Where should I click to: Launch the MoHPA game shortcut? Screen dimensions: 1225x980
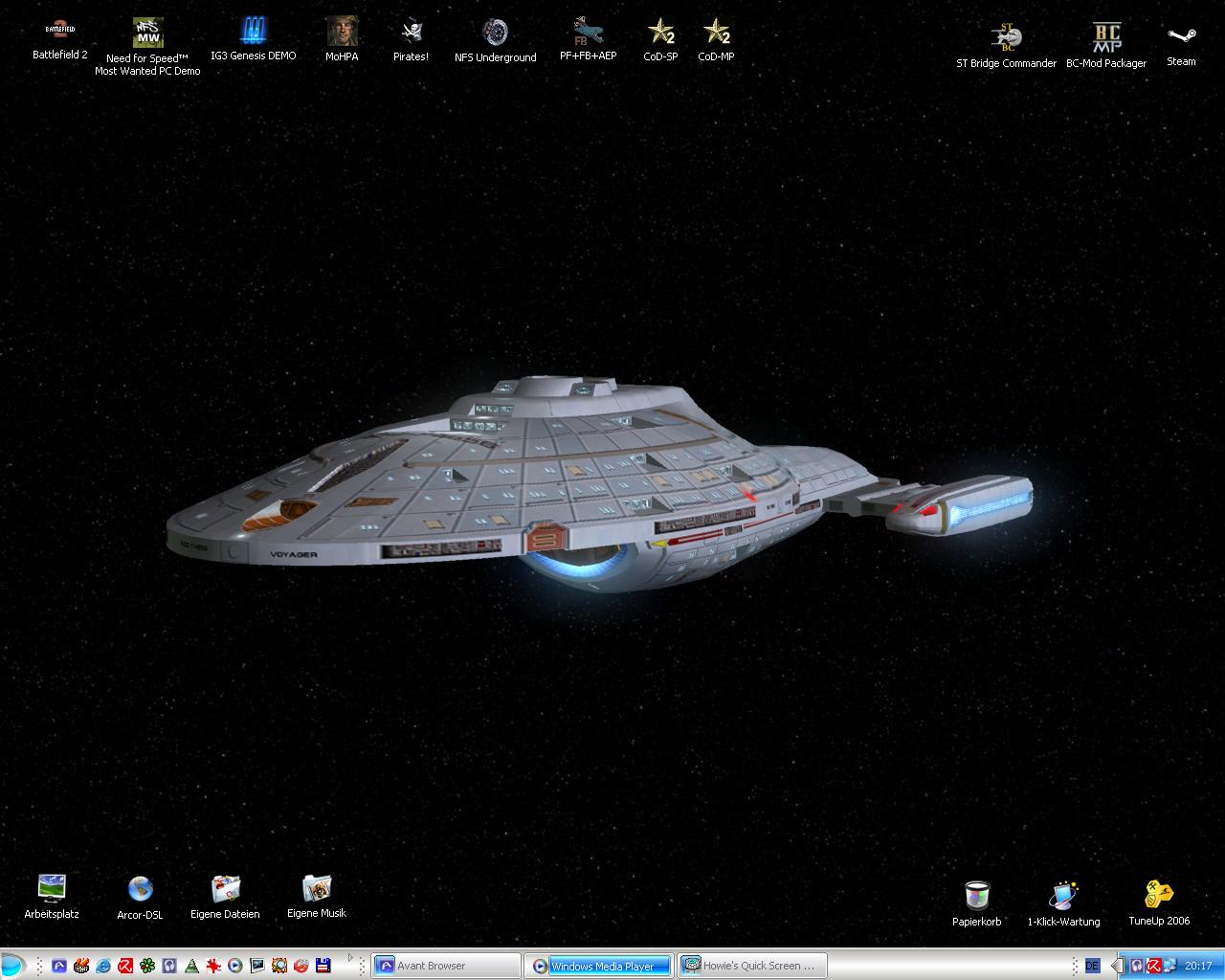[x=342, y=39]
